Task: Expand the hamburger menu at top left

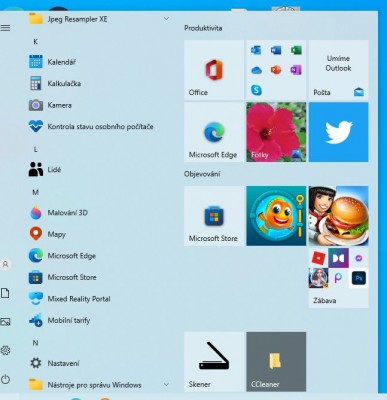Action: [x=6, y=28]
